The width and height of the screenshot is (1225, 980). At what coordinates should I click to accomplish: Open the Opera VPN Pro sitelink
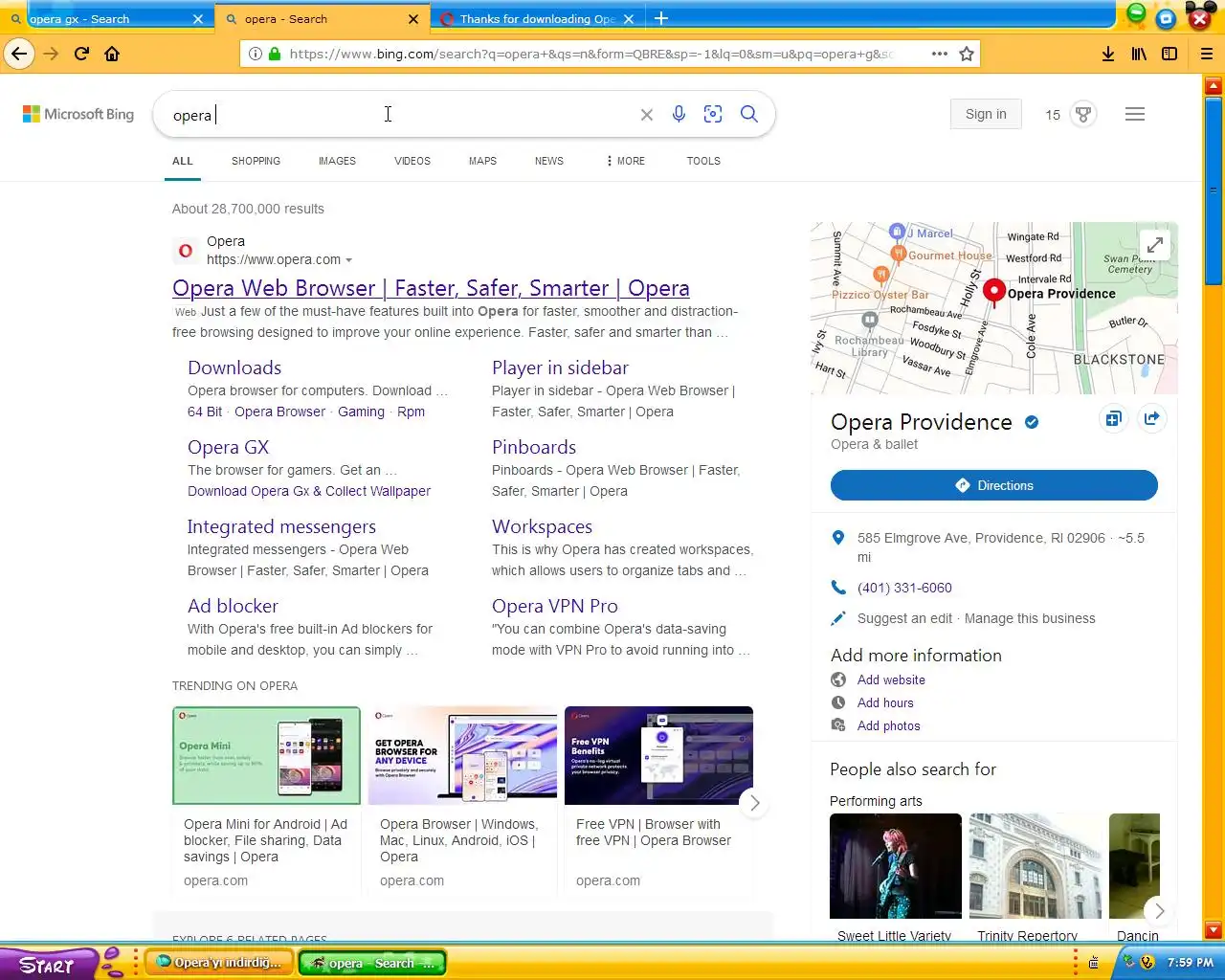click(x=555, y=606)
